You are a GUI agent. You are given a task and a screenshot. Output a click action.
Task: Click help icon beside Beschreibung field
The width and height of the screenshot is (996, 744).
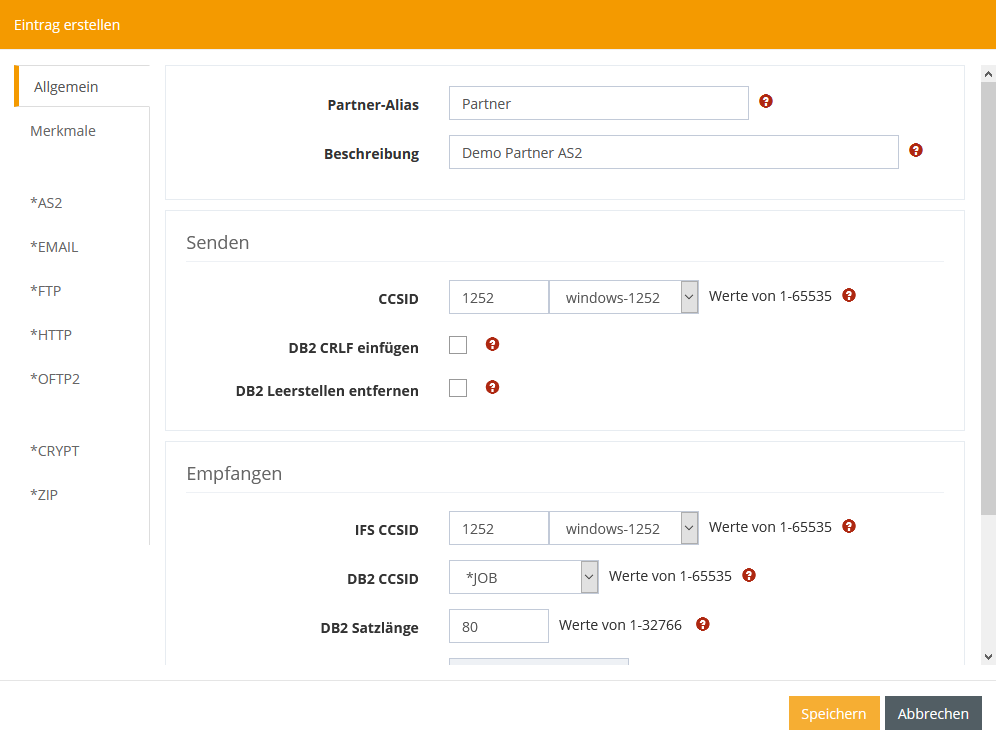click(x=916, y=150)
